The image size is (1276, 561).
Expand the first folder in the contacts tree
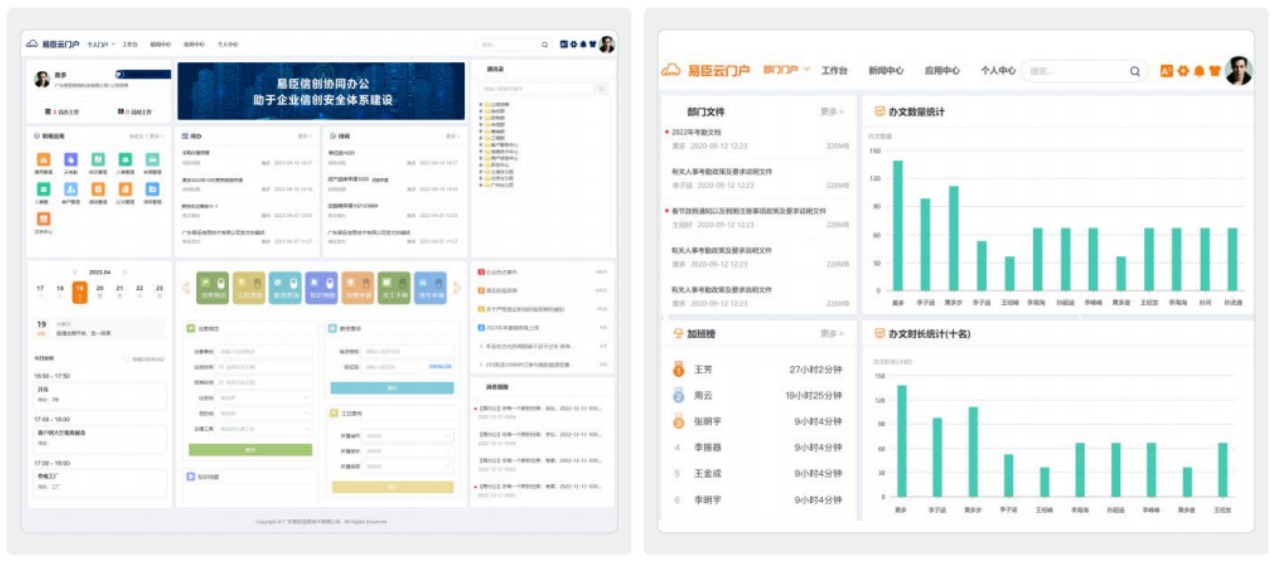pos(482,104)
